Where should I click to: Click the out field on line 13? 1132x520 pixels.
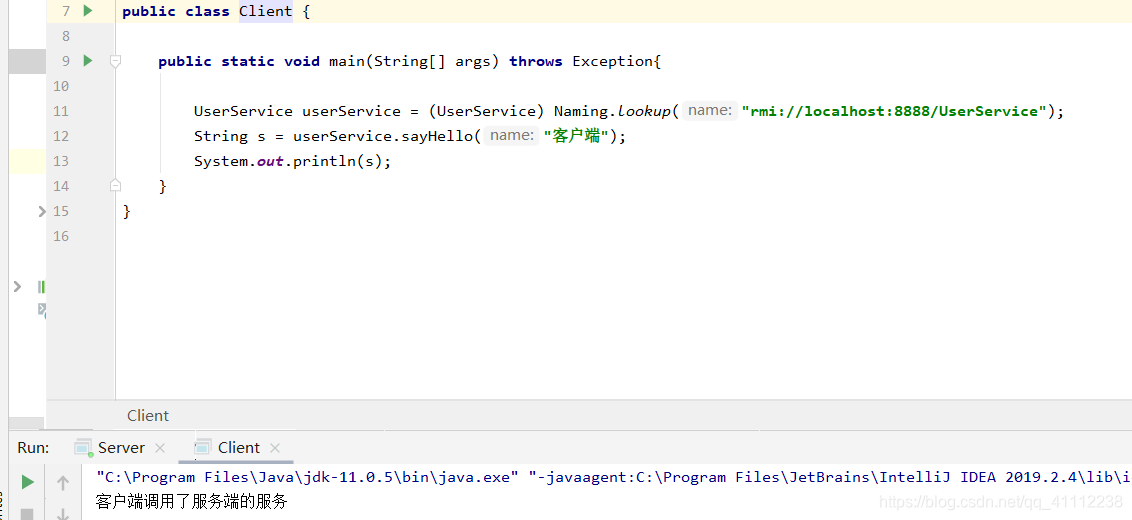pos(270,161)
